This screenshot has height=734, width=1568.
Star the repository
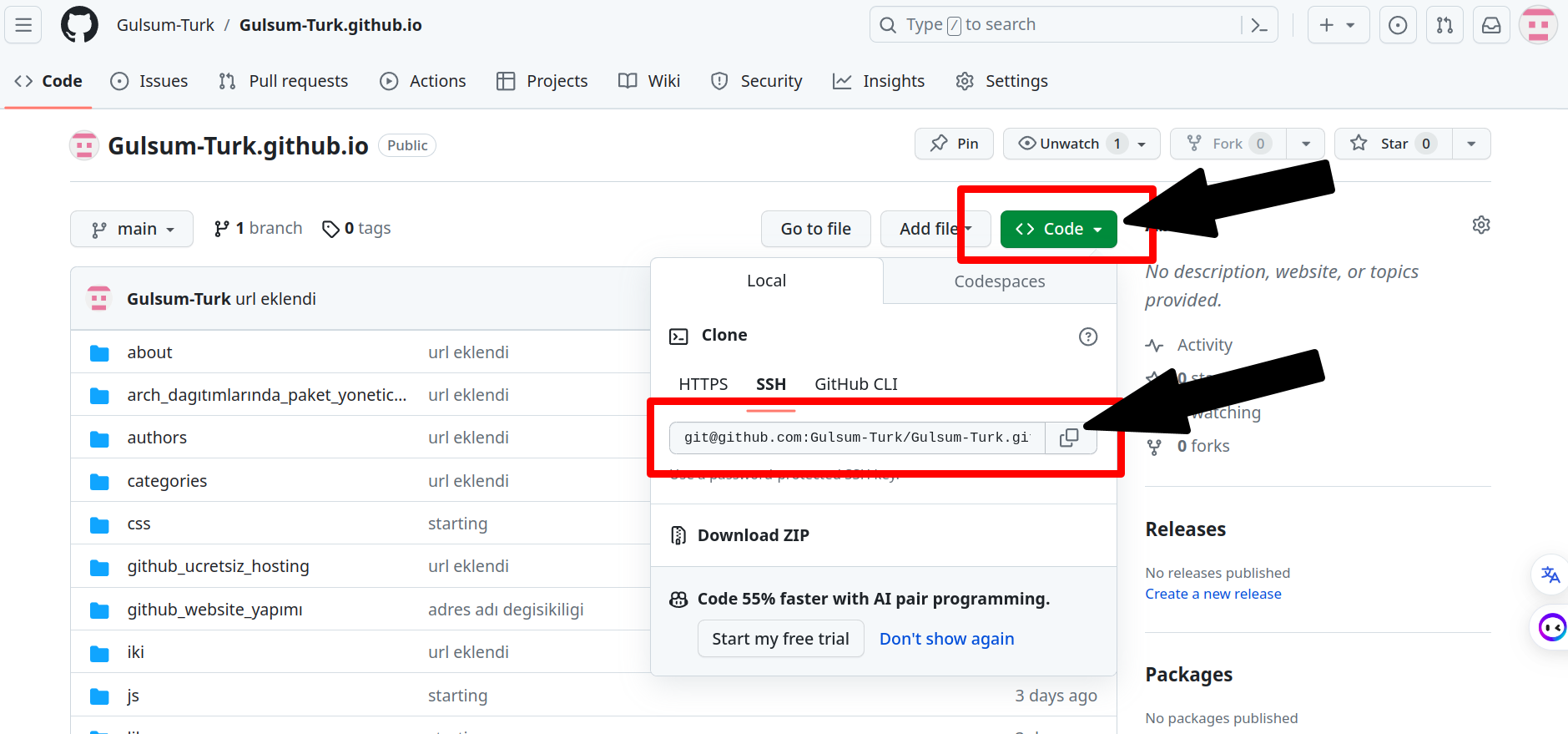(1394, 144)
